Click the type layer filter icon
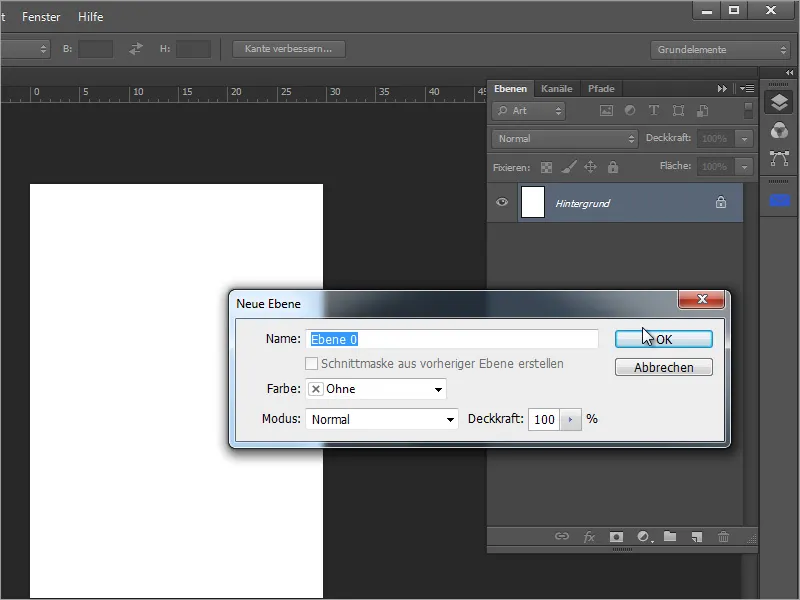Viewport: 800px width, 600px height. tap(654, 111)
